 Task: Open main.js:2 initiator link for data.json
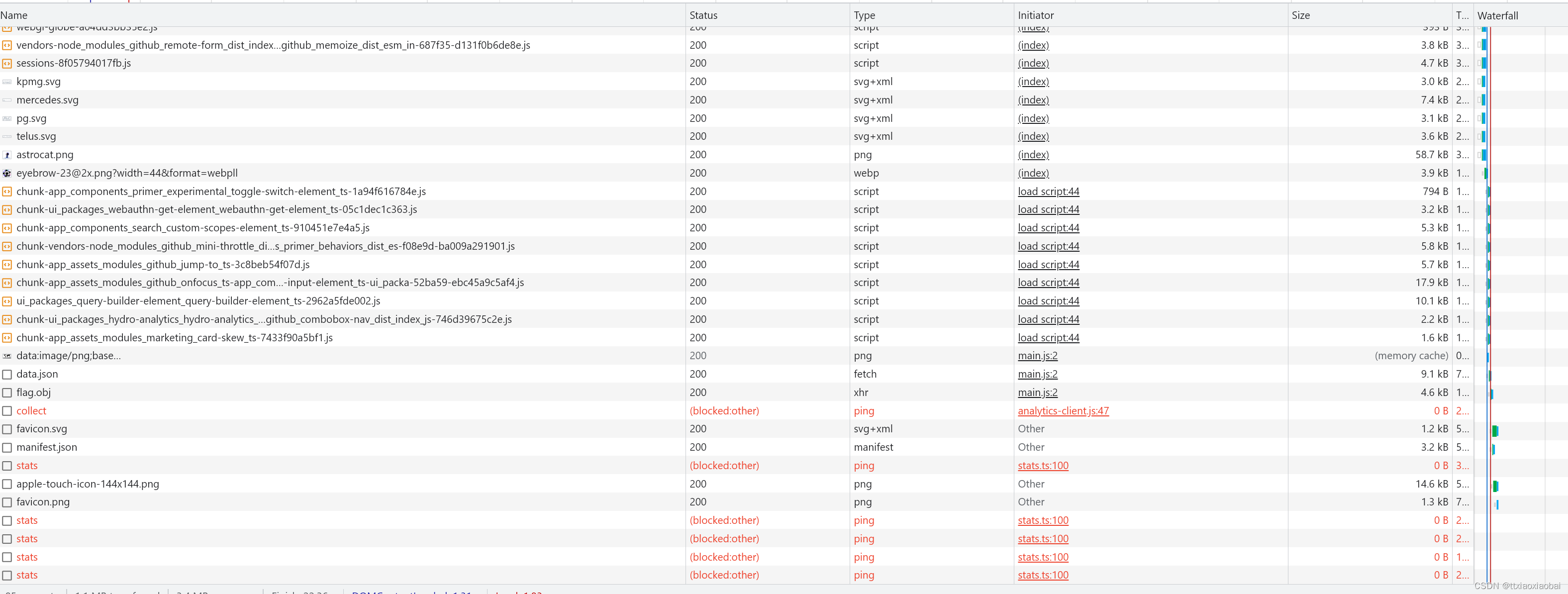pyautogui.click(x=1037, y=374)
